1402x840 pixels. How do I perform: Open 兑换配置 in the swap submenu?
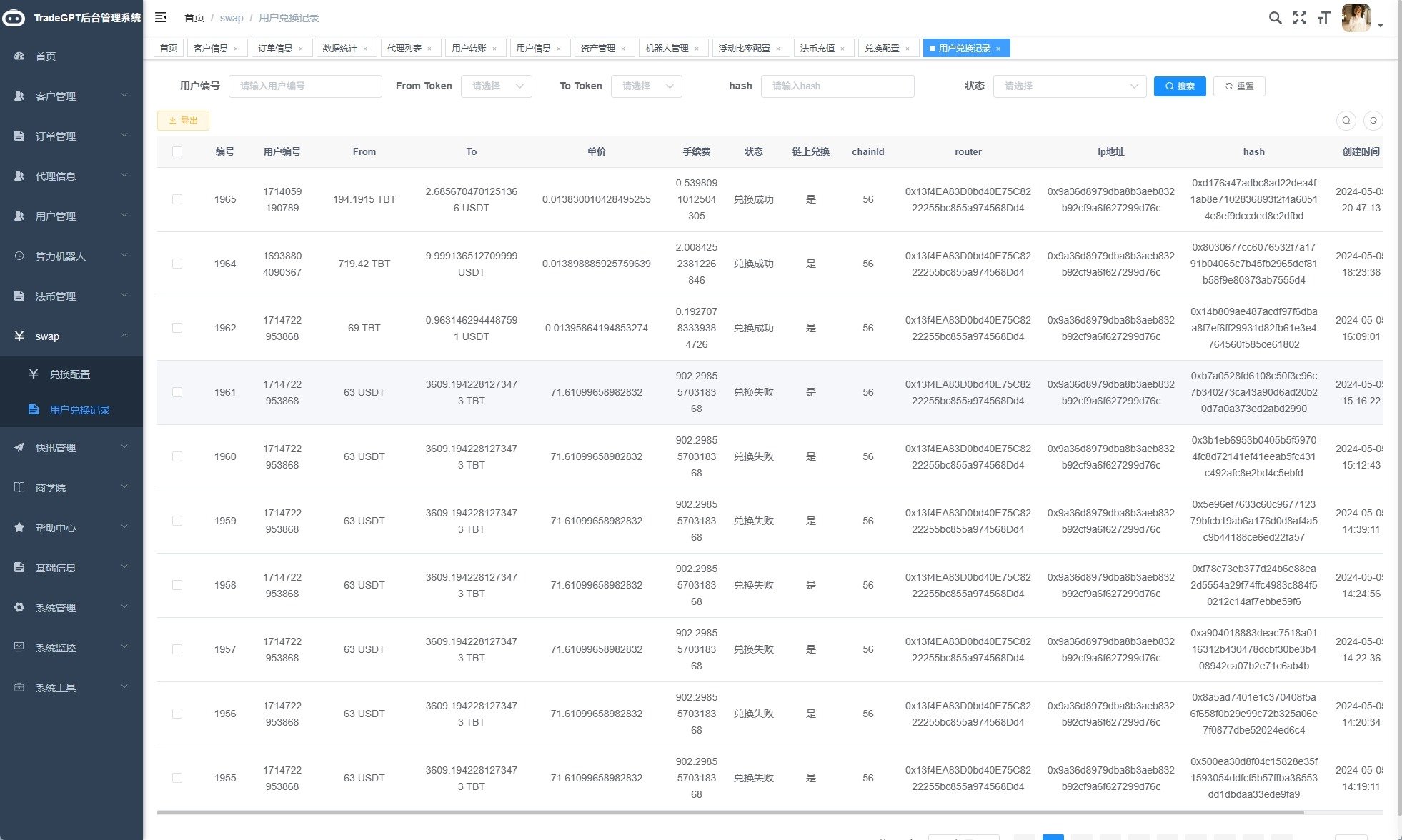(x=70, y=374)
